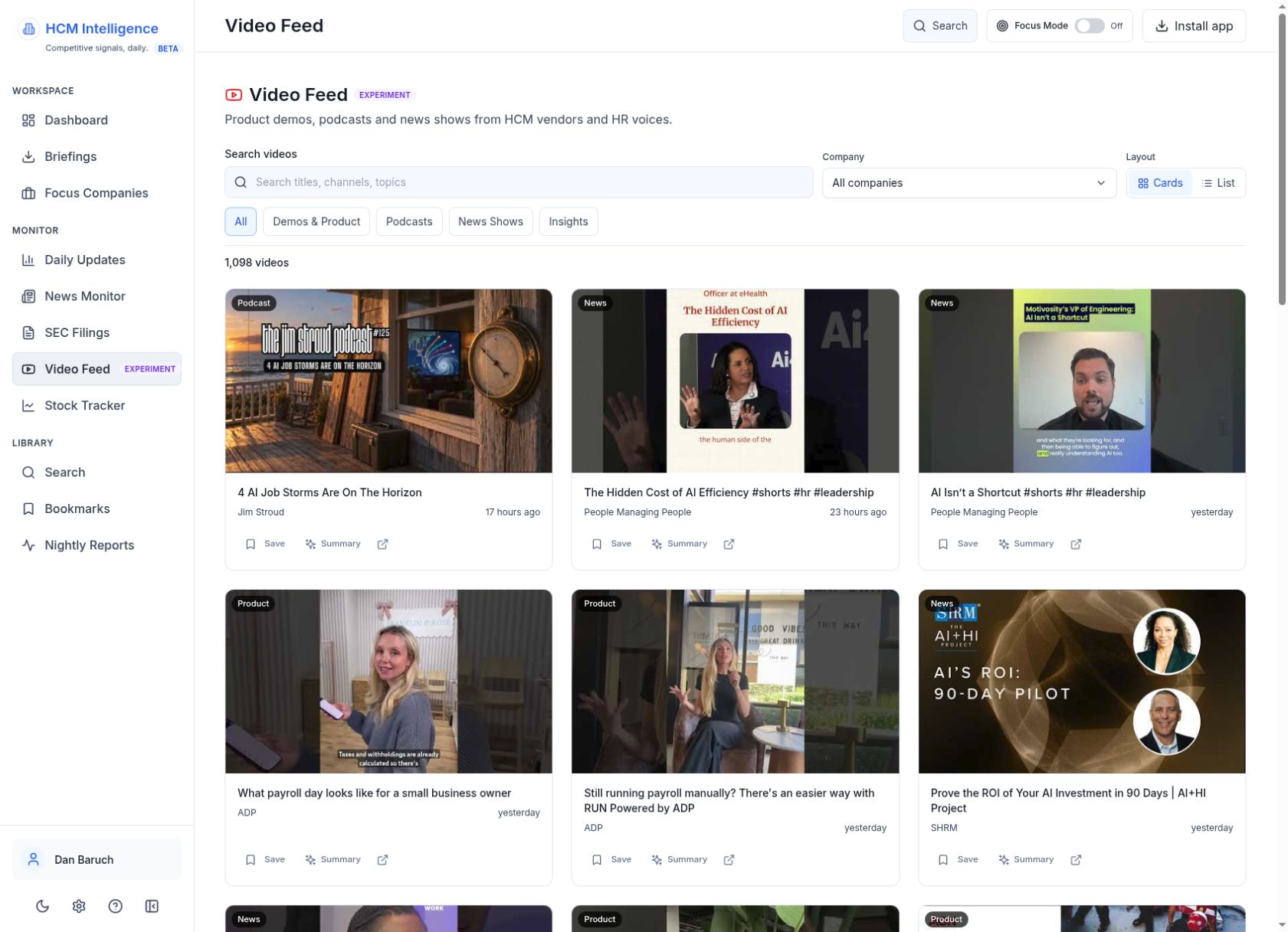This screenshot has height=932, width=1288.
Task: Open the help question-mark icon
Action: (x=115, y=906)
